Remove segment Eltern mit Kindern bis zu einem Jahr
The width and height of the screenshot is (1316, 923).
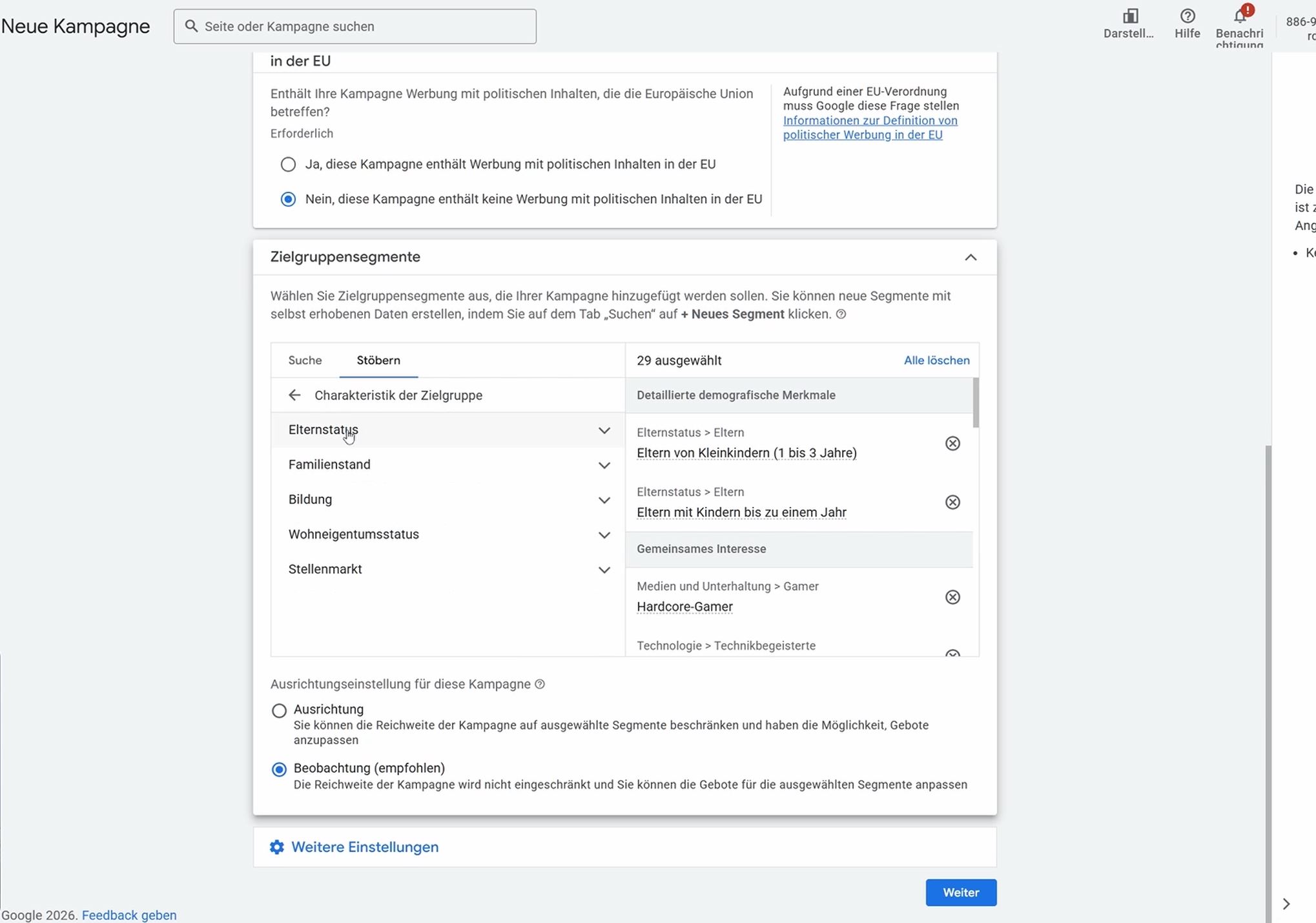click(x=952, y=502)
